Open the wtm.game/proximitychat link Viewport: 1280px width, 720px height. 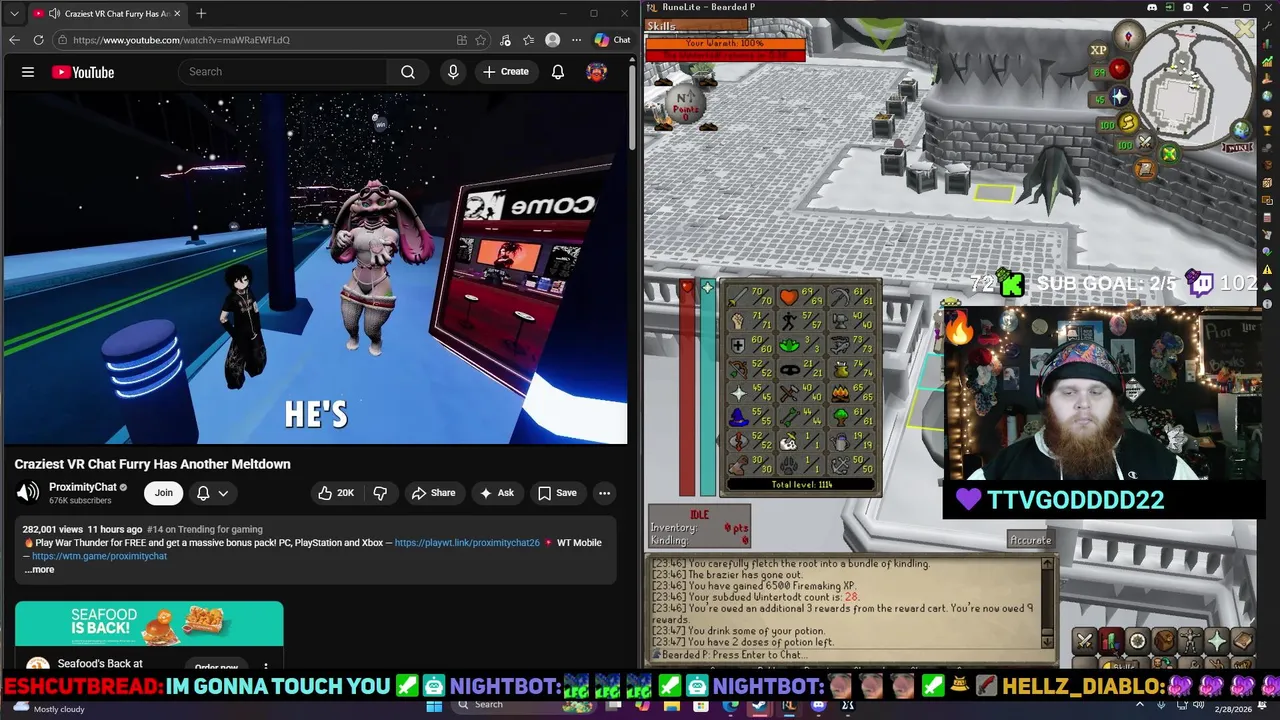pos(99,556)
